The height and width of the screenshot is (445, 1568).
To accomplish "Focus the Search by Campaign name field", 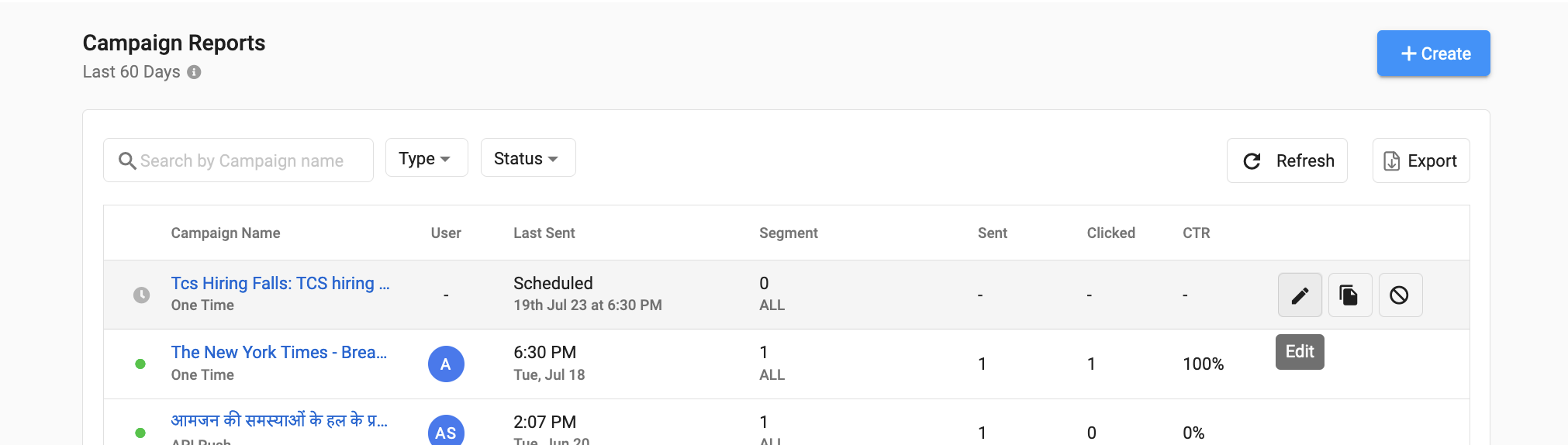I will [238, 160].
